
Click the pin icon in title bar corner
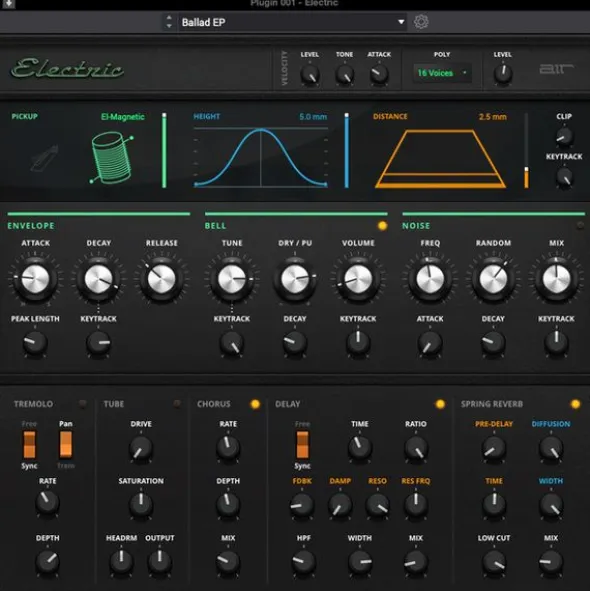(x=9, y=4)
